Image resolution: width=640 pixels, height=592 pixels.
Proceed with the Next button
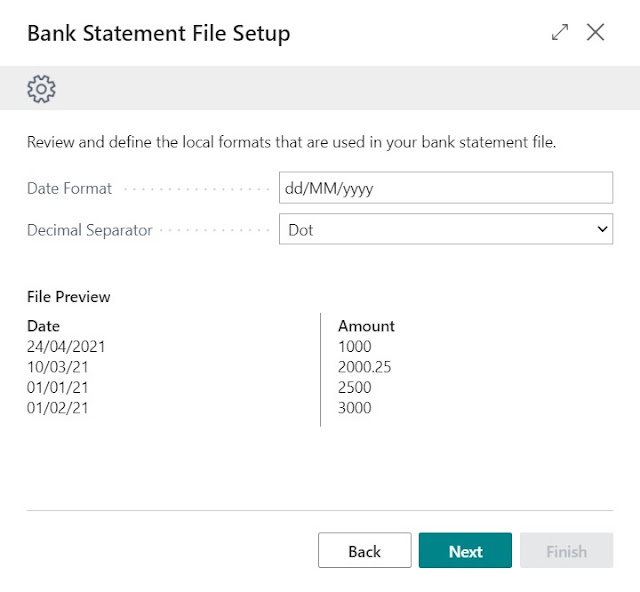click(465, 551)
